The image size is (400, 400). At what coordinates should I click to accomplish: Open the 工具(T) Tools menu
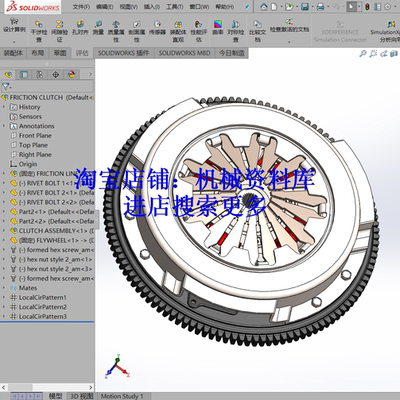[175, 7]
